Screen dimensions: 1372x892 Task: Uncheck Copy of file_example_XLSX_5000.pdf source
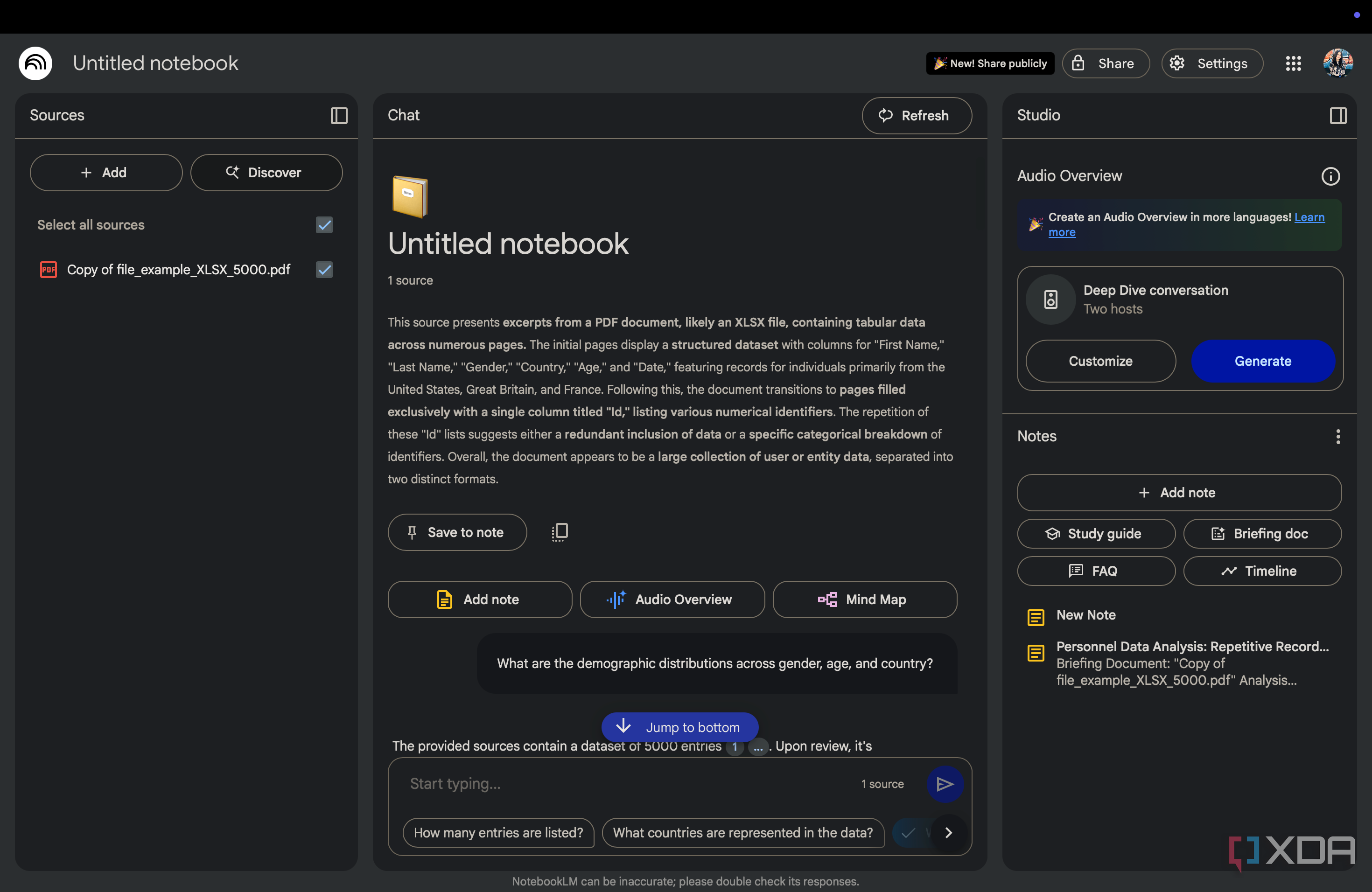[x=324, y=270]
